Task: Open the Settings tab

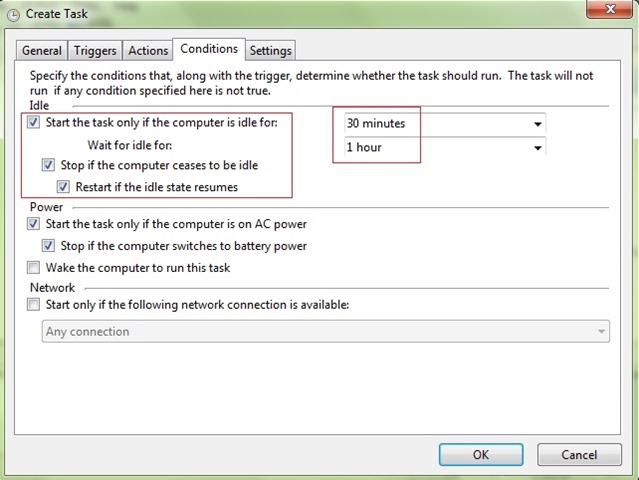Action: (271, 51)
